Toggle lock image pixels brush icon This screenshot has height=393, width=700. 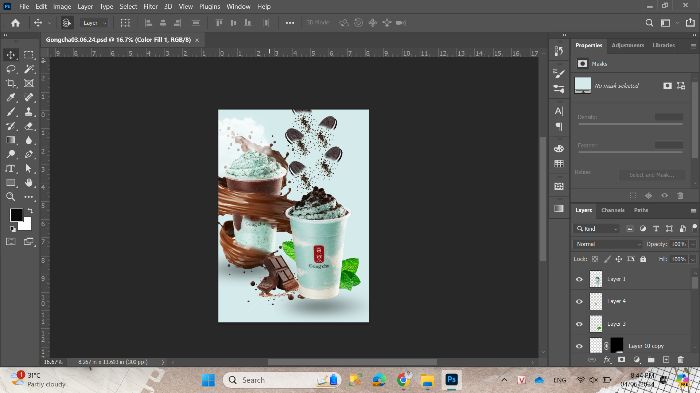pyautogui.click(x=607, y=259)
